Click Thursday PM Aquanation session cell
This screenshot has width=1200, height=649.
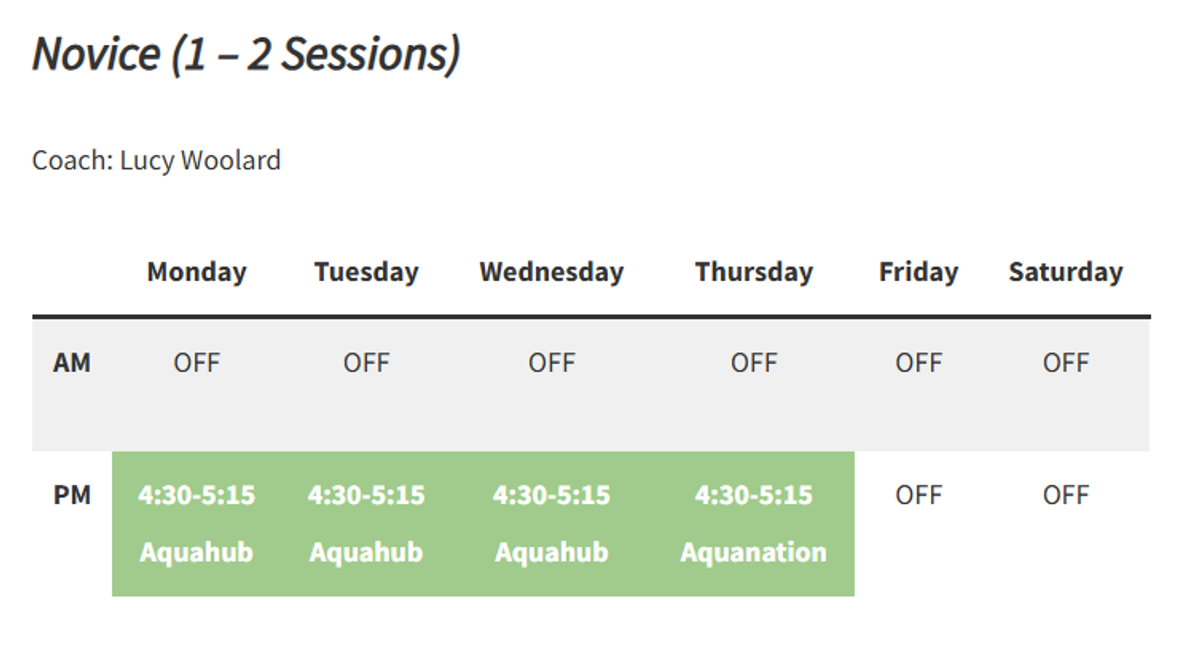754,524
